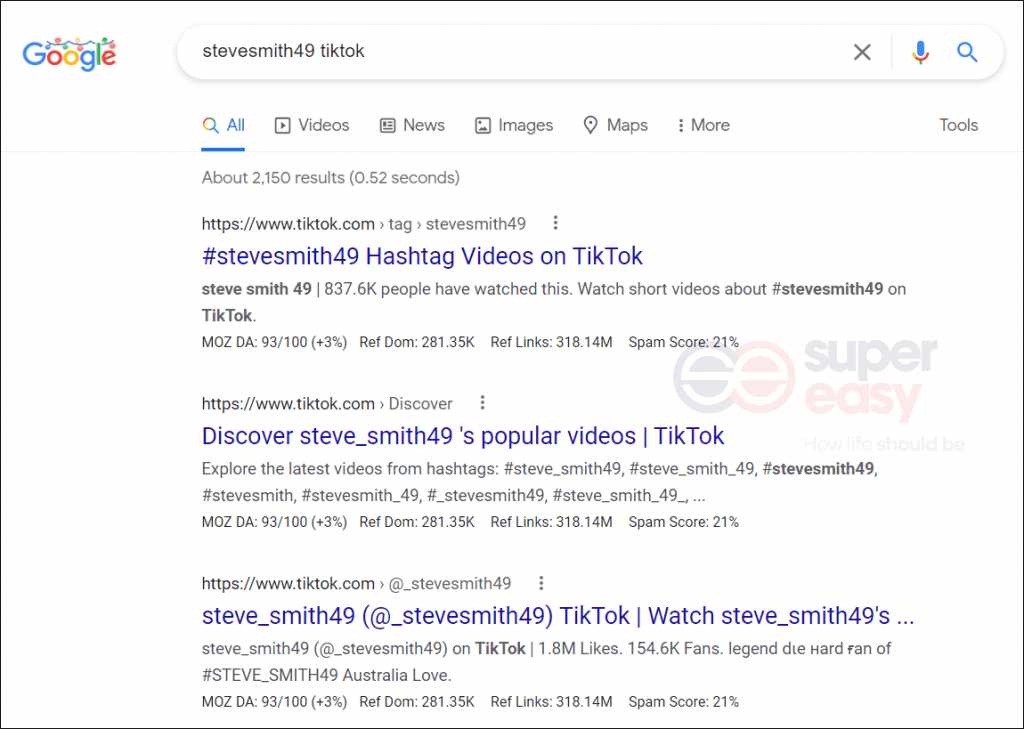Open options dots for the Discover result
This screenshot has height=729, width=1024.
pyautogui.click(x=482, y=402)
